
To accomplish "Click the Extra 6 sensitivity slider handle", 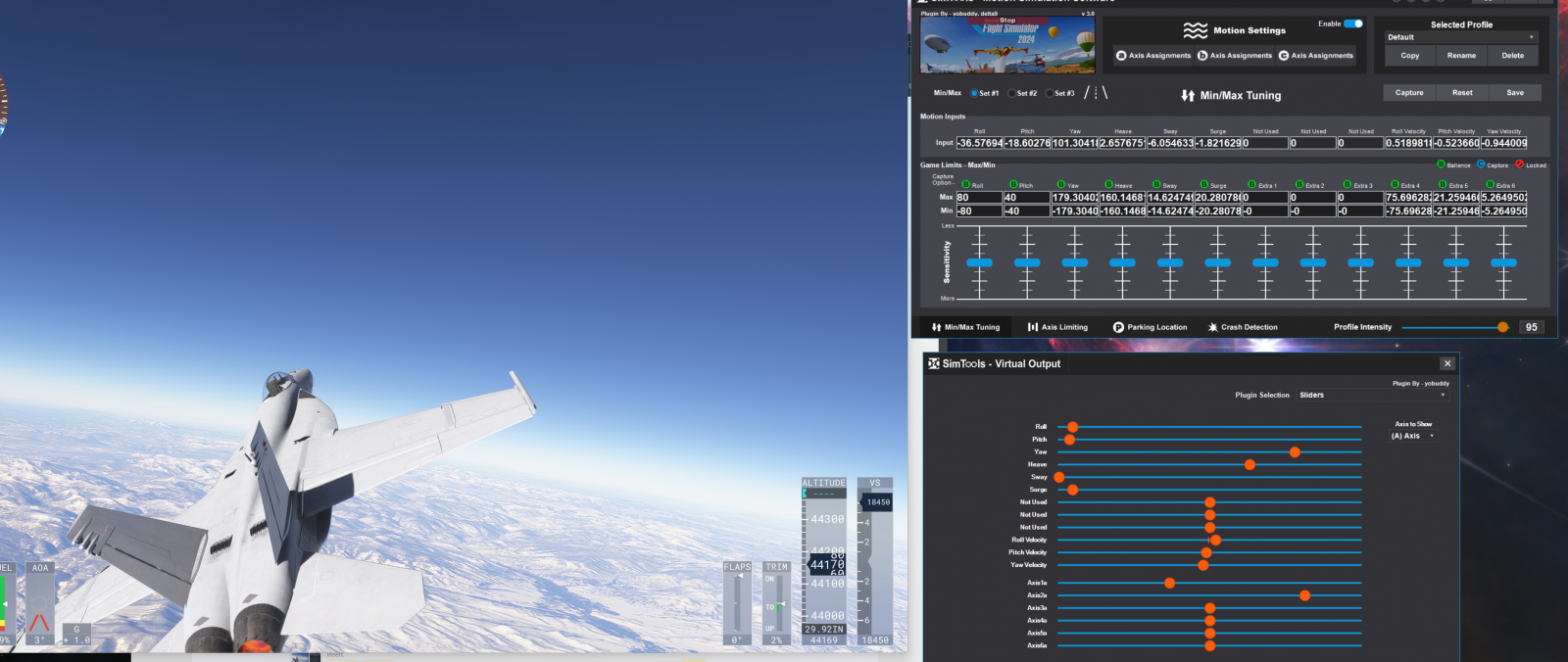I will click(x=1503, y=262).
